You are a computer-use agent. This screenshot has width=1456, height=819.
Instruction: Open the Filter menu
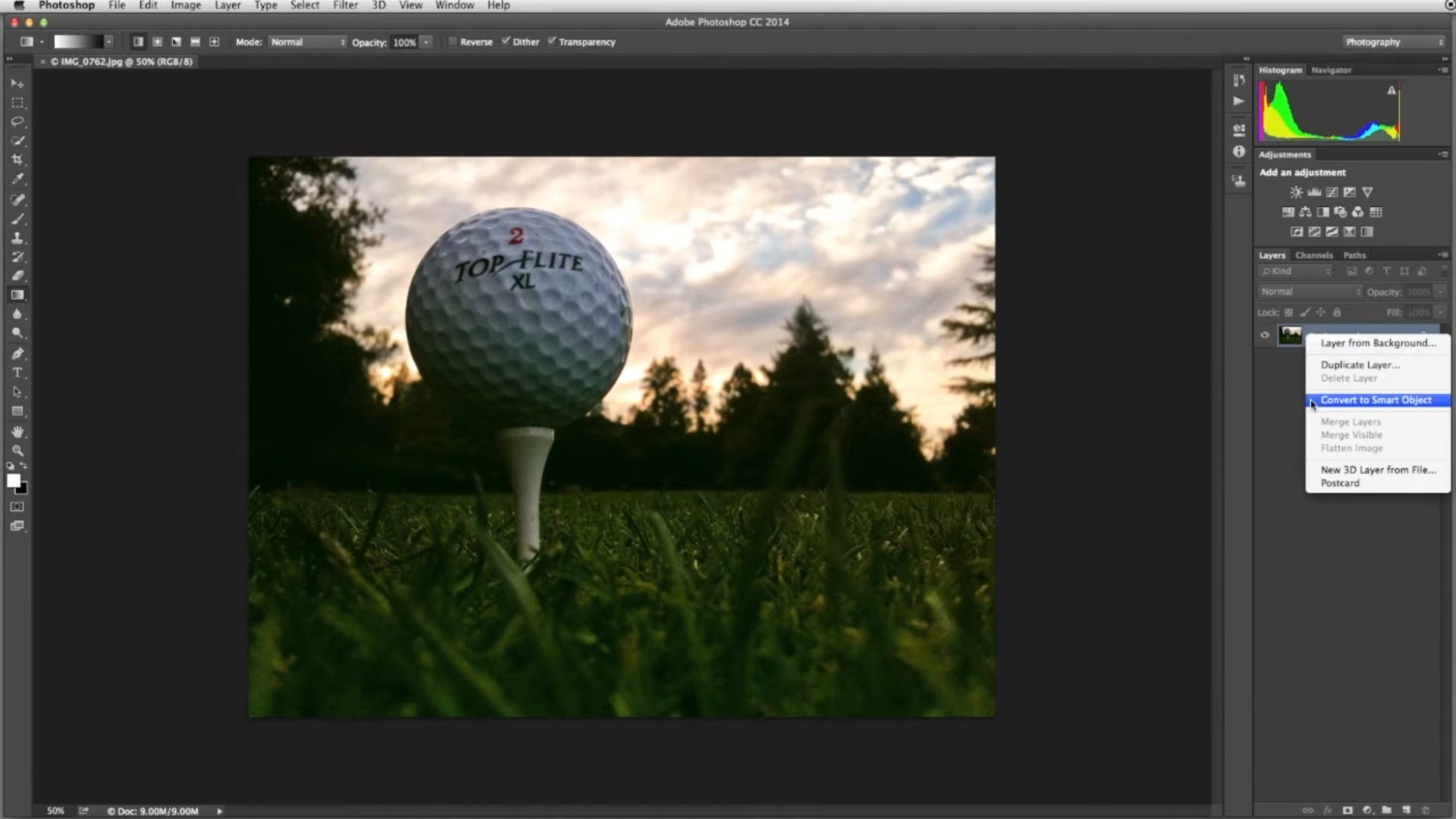tap(345, 5)
